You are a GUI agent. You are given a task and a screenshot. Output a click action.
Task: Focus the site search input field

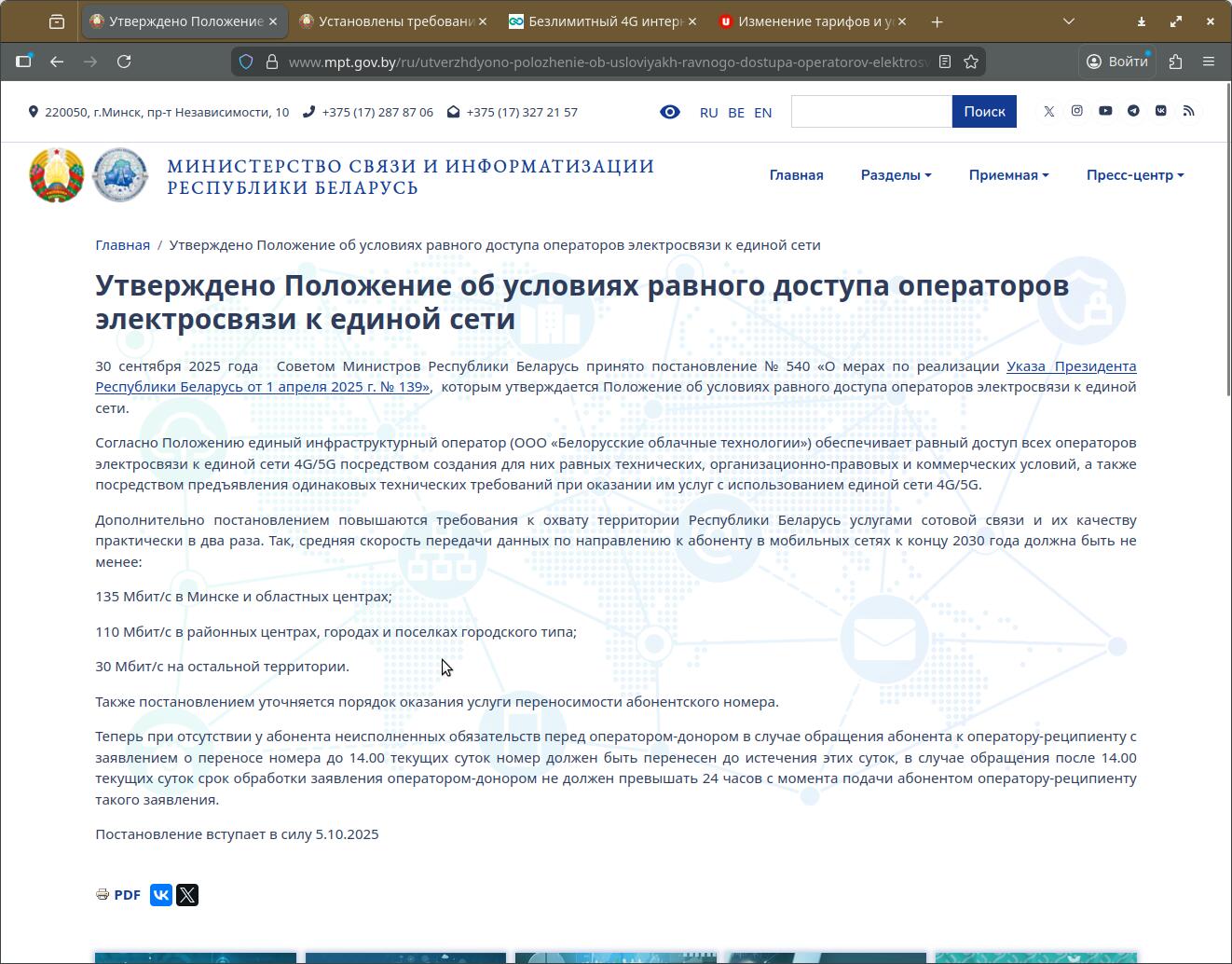click(x=871, y=111)
